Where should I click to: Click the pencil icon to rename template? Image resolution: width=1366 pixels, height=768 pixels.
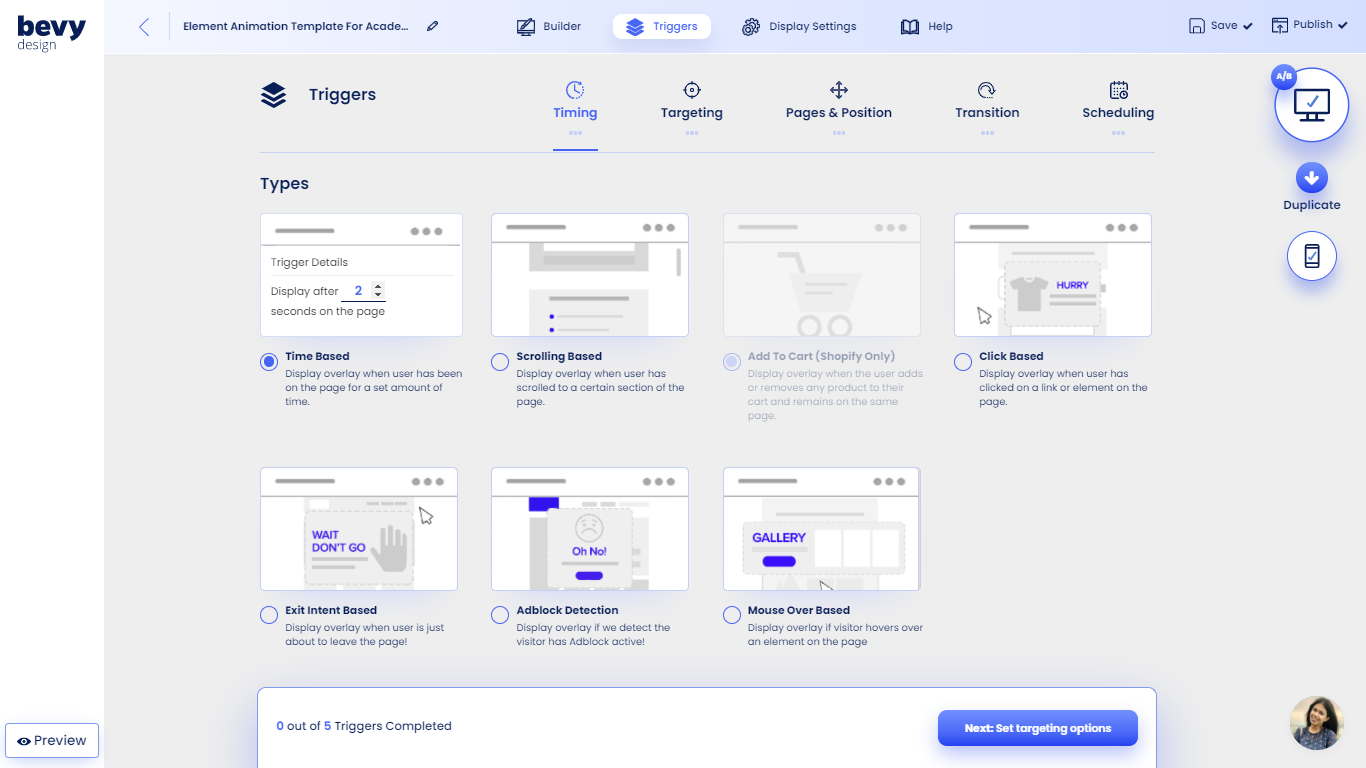[432, 27]
